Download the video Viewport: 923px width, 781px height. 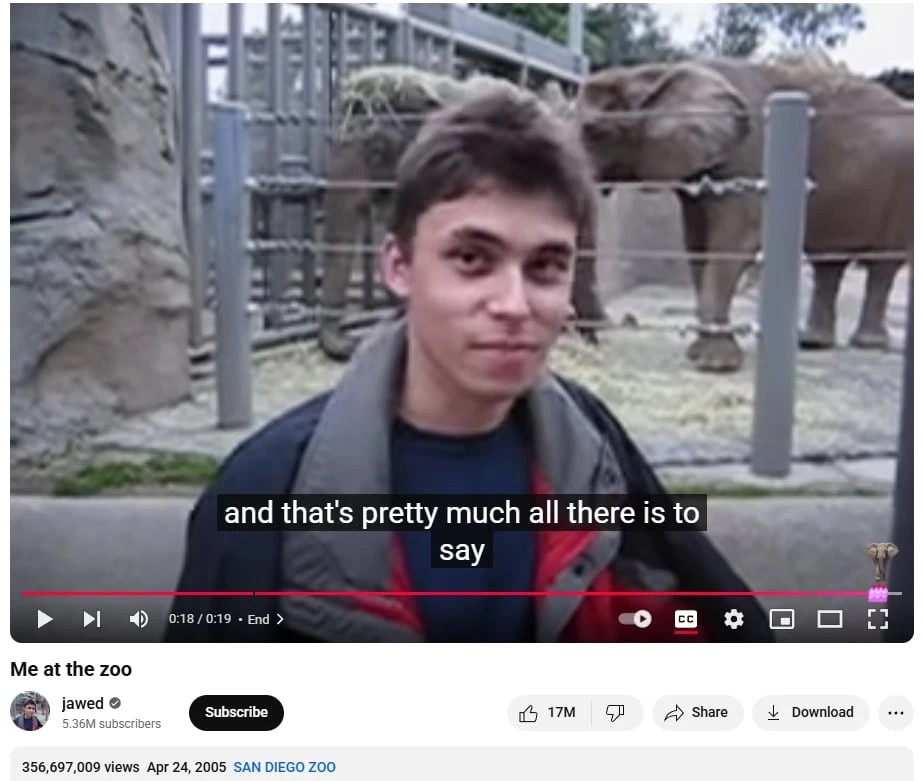811,713
